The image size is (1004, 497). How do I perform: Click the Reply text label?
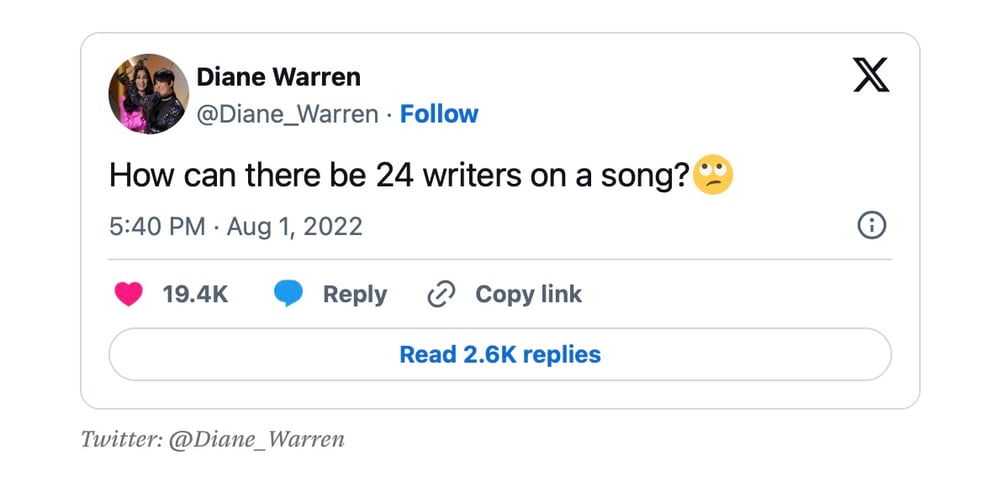coord(354,294)
